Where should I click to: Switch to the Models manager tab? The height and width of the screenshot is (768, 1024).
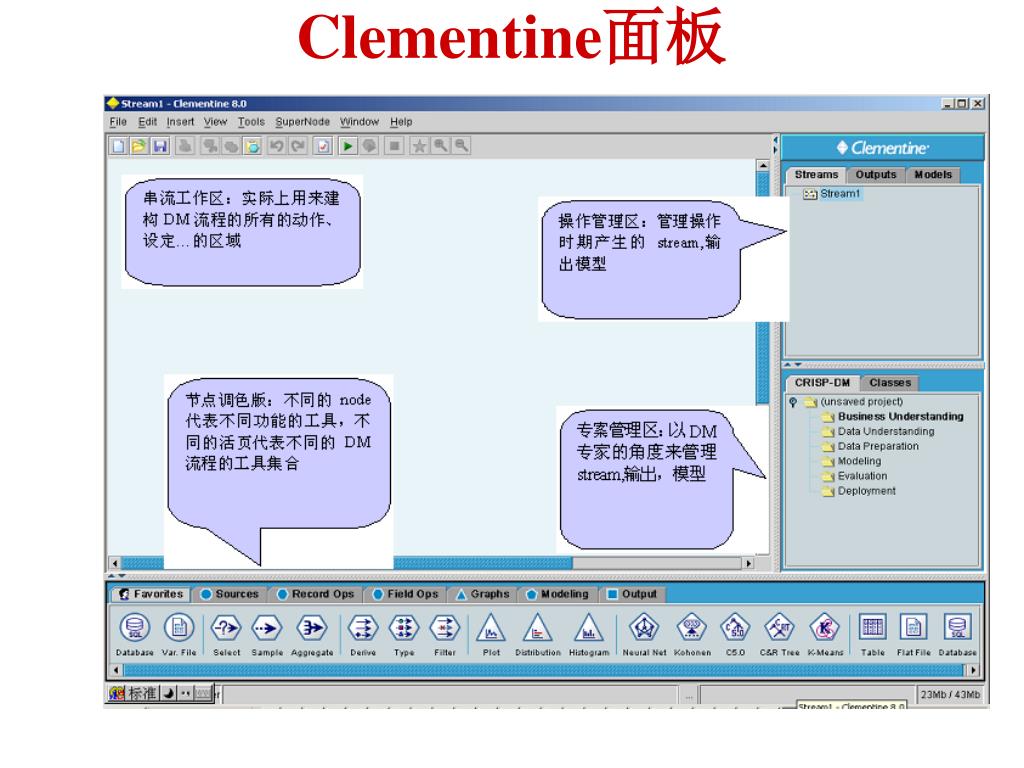[933, 174]
